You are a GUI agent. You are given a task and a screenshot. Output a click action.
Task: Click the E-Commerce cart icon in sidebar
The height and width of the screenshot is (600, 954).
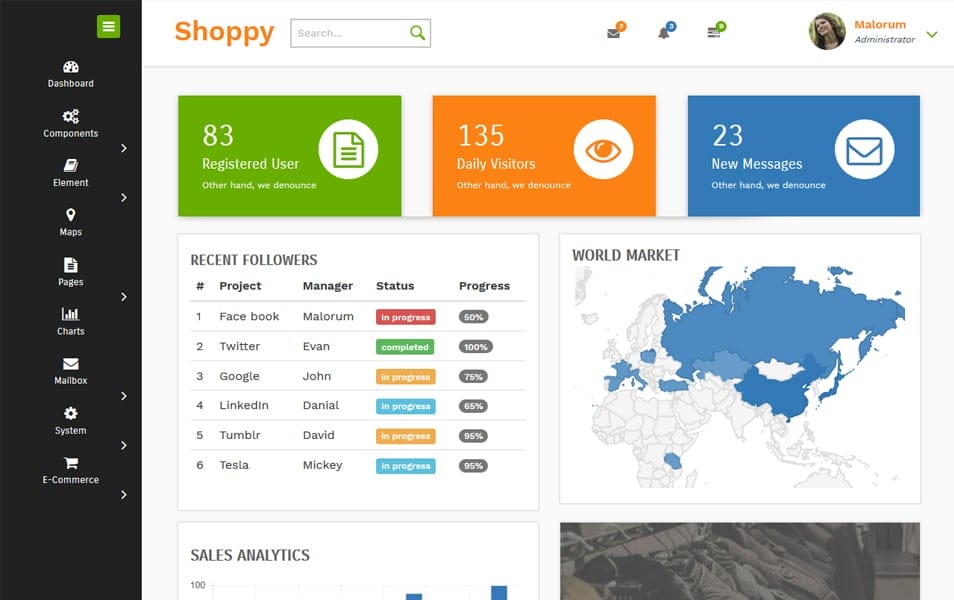70,470
